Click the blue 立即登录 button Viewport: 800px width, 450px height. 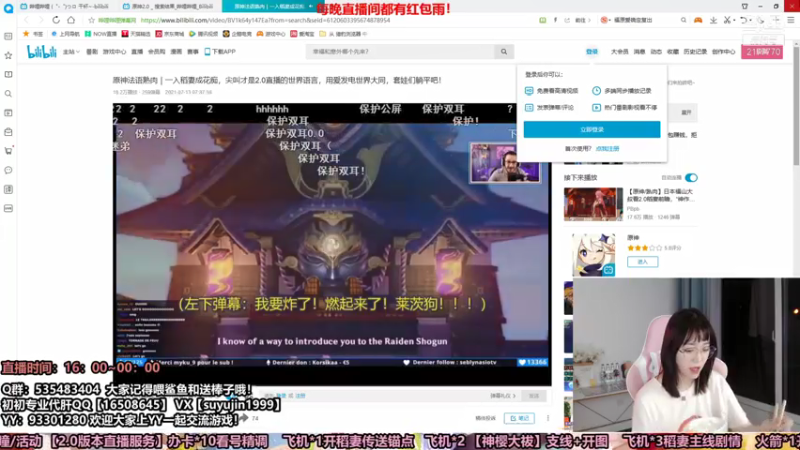pos(592,130)
